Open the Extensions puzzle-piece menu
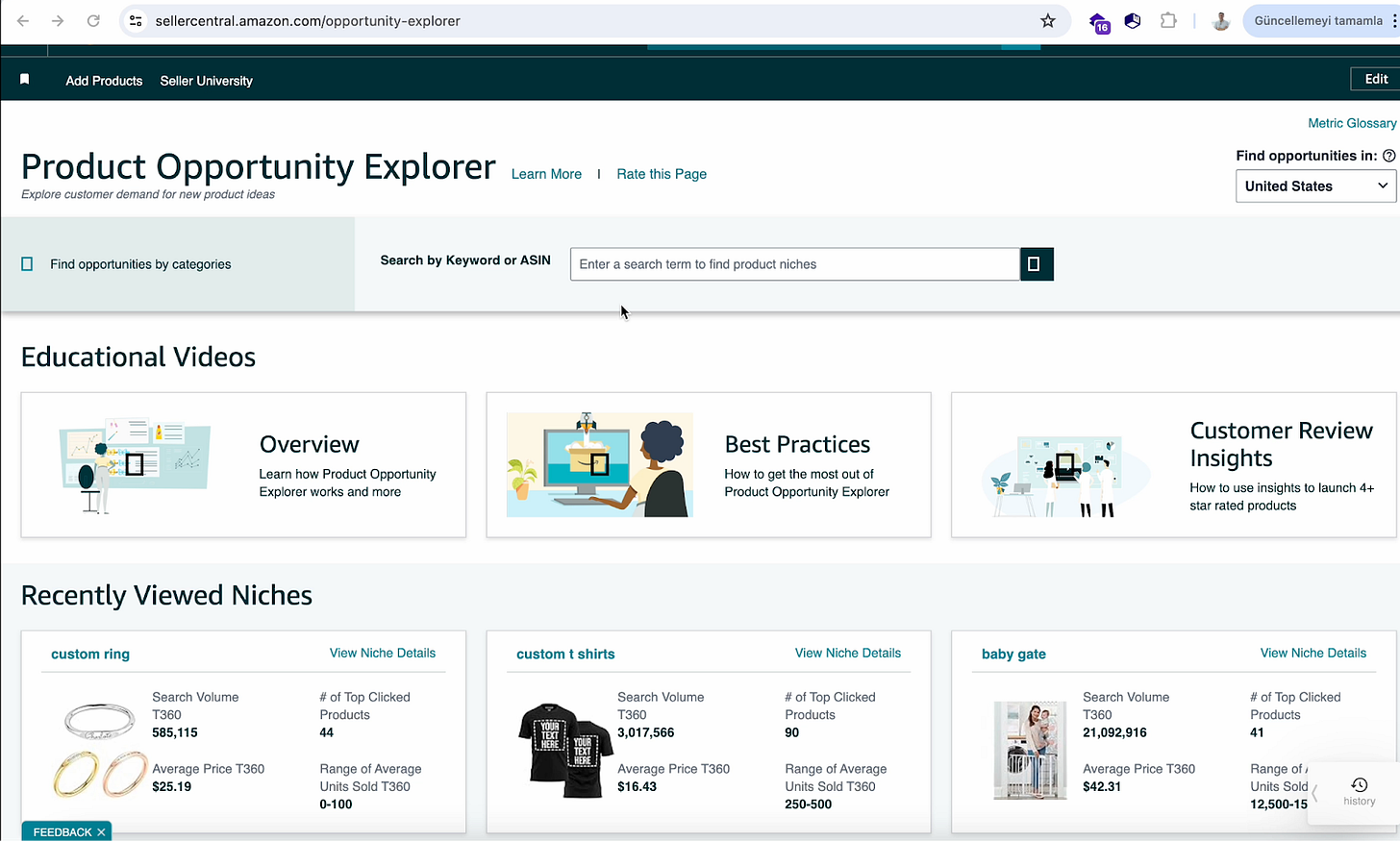Image resolution: width=1400 pixels, height=841 pixels. click(1168, 20)
